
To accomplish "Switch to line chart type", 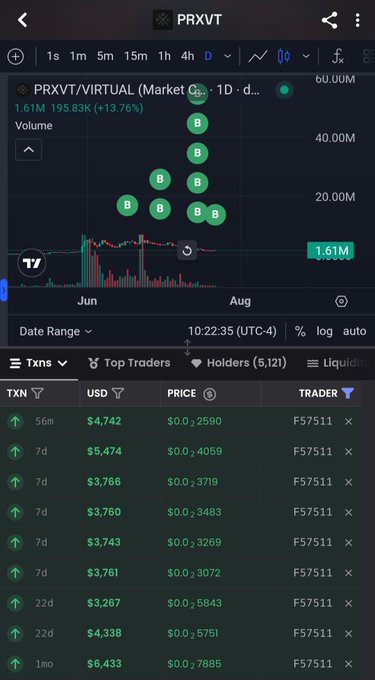I will click(258, 56).
